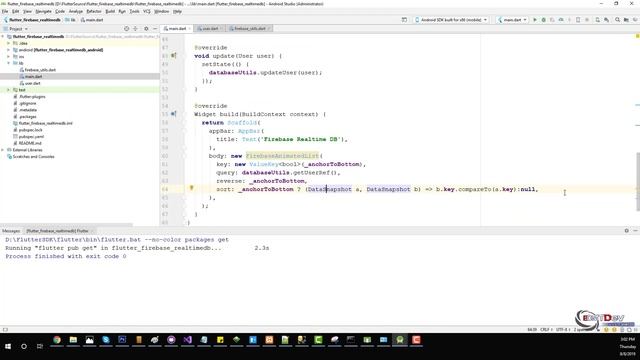Viewport: 640px width, 360px height.
Task: Expand the android folder in project tree
Action: [x=8, y=50]
